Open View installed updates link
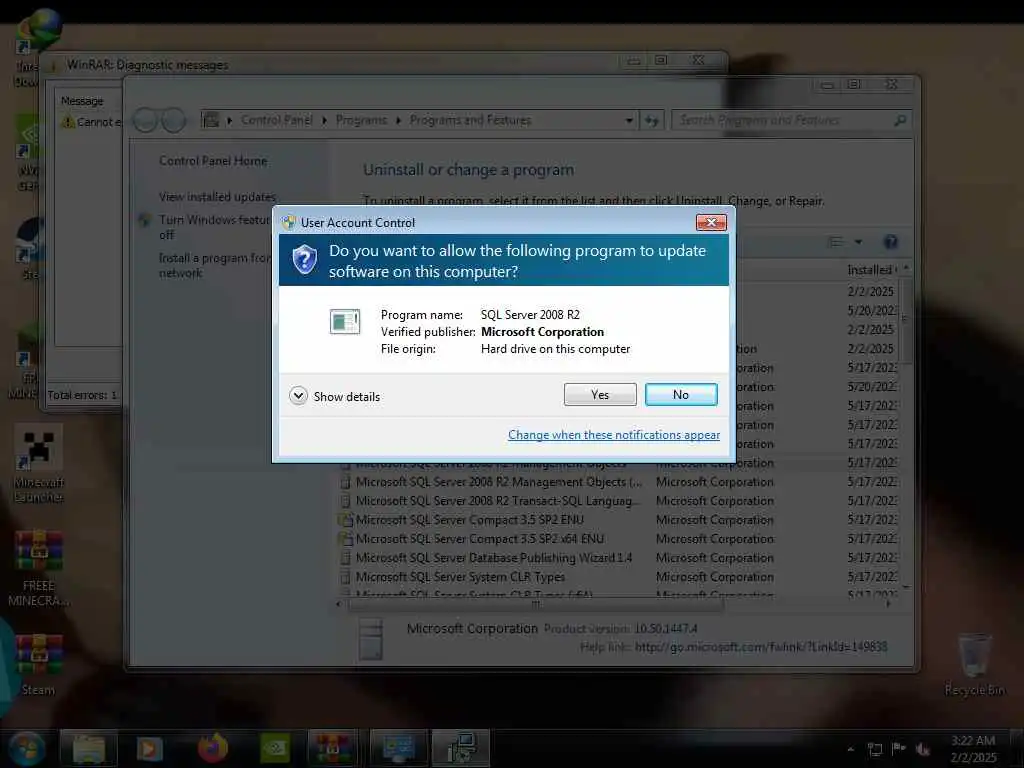The width and height of the screenshot is (1024, 768). tap(217, 197)
